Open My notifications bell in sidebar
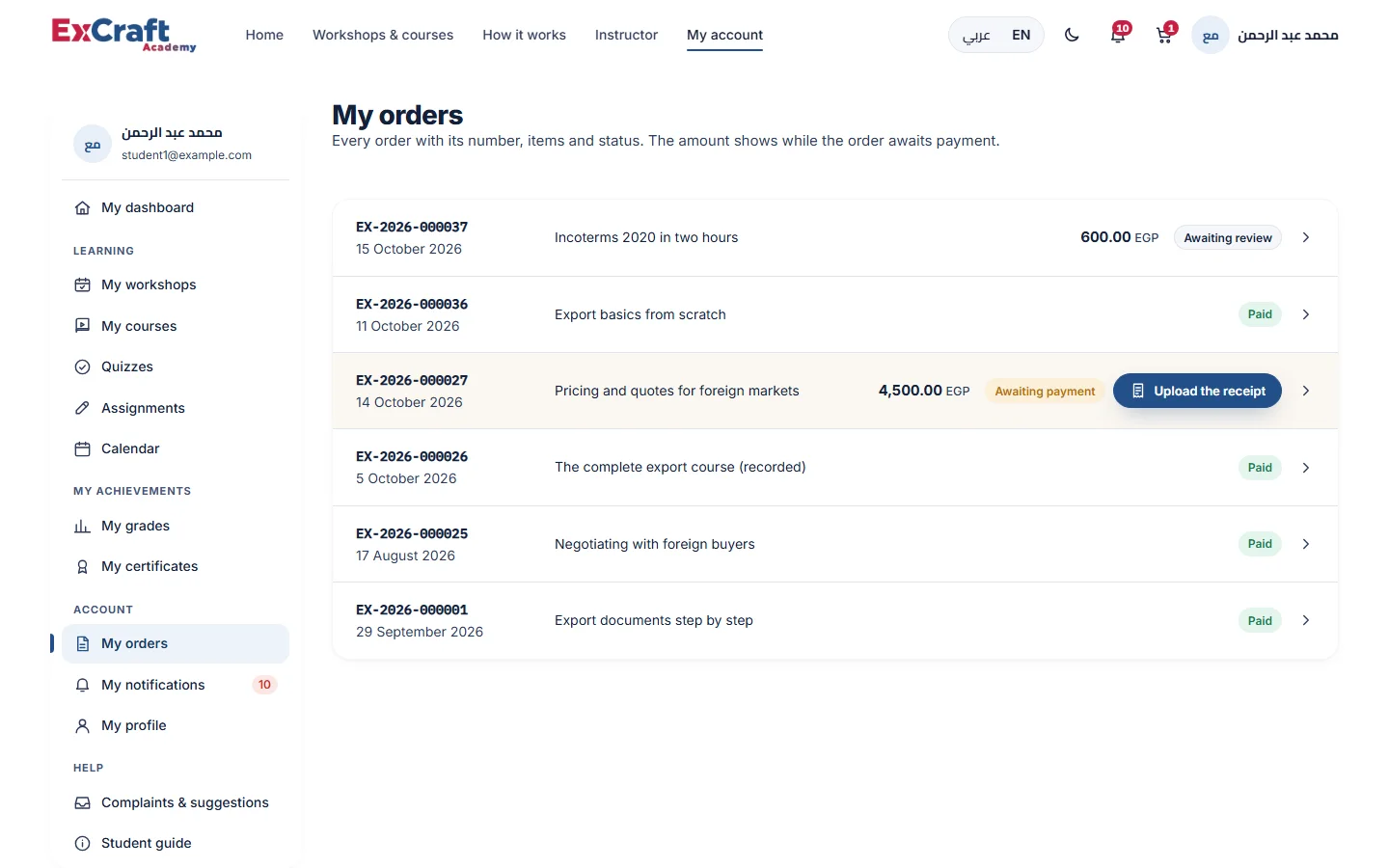 point(83,685)
